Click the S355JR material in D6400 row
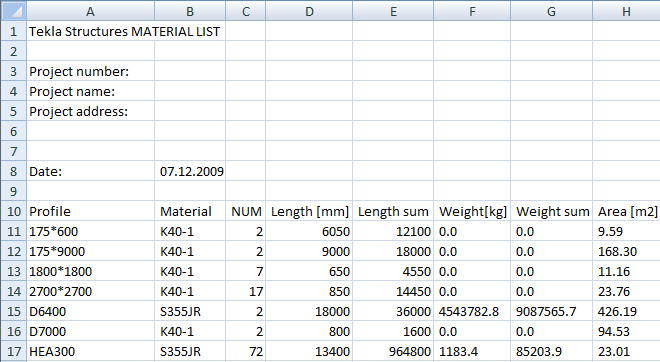Image resolution: width=660 pixels, height=362 pixels. (190, 311)
